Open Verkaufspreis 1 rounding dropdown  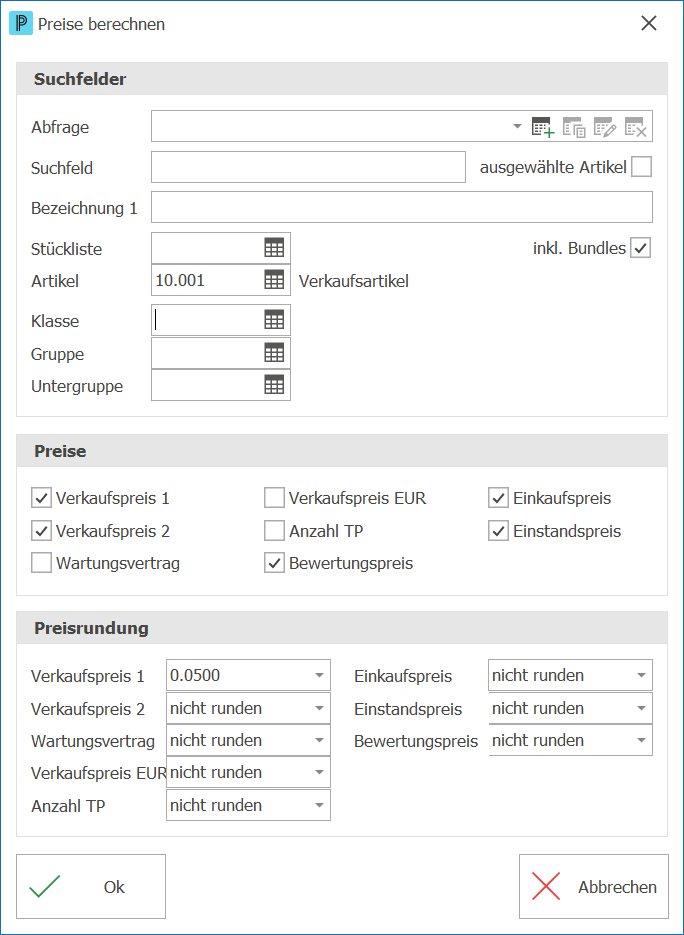320,676
